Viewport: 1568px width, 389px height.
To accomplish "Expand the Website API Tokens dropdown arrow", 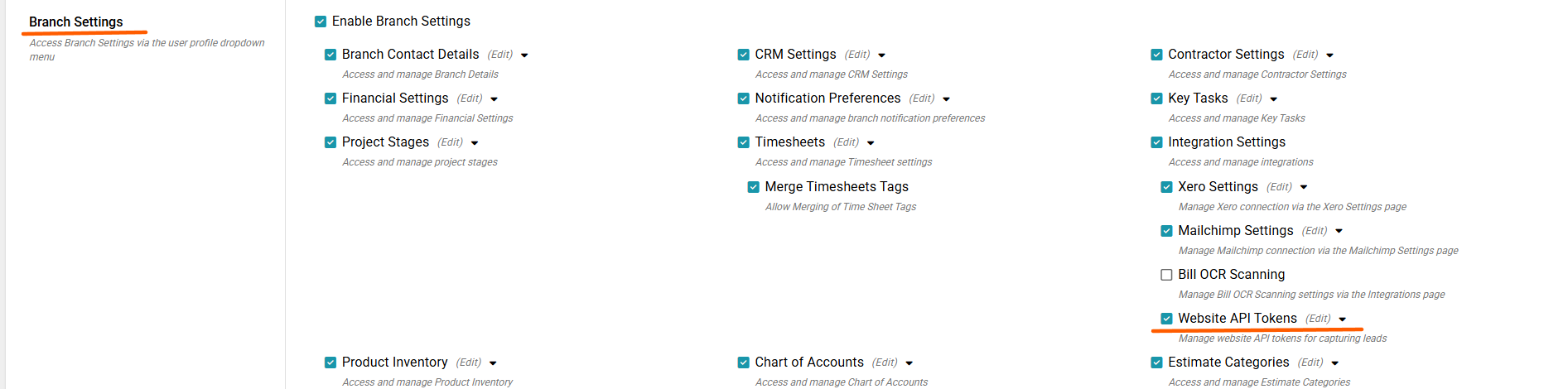I will point(1342,319).
